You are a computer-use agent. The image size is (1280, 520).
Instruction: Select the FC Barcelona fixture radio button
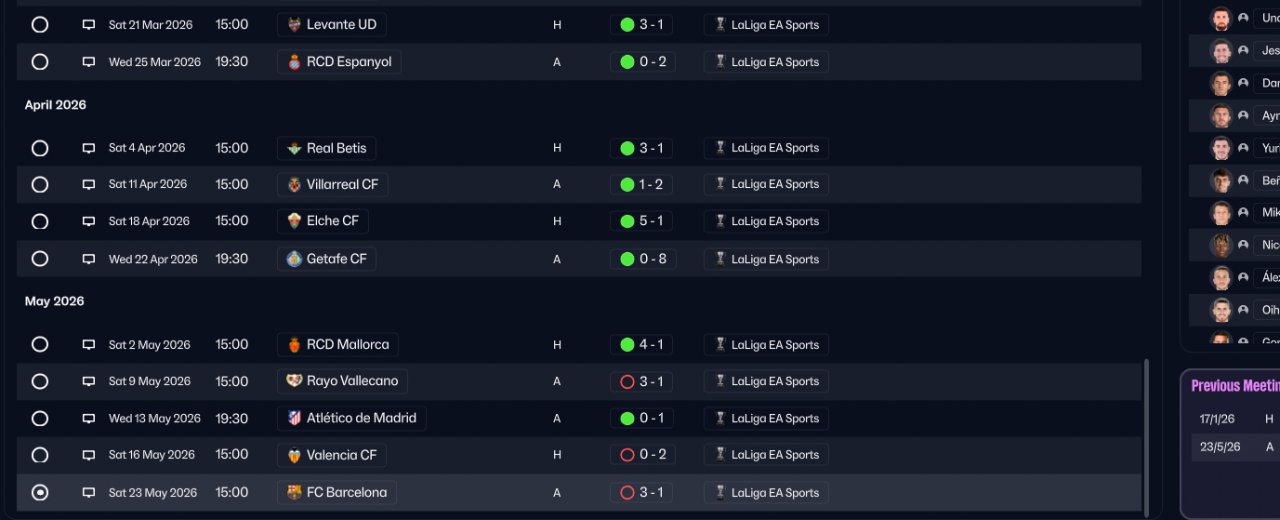pyautogui.click(x=40, y=492)
